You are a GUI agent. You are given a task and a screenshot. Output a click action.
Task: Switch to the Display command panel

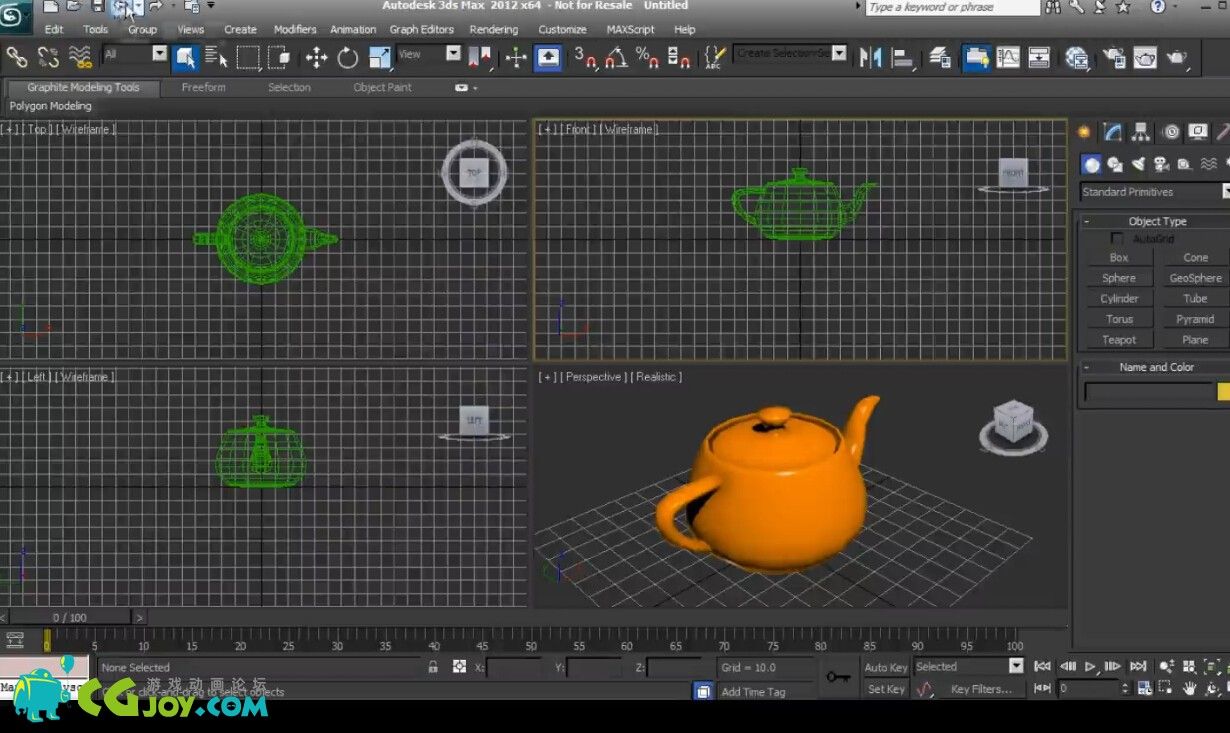click(1199, 132)
